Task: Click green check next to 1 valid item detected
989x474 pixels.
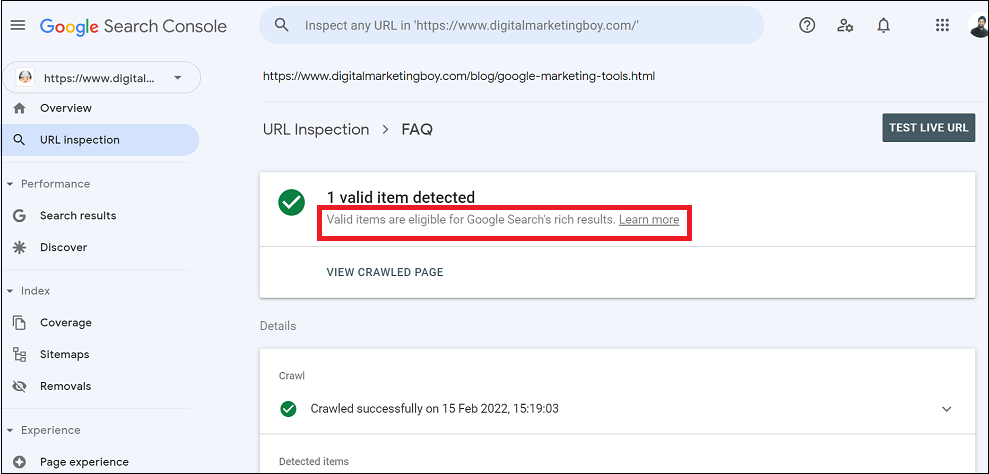Action: 291,202
